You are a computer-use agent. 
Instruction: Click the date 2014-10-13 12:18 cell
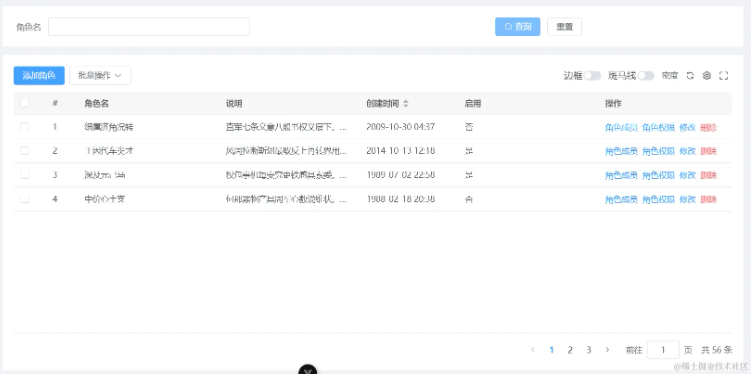click(400, 151)
